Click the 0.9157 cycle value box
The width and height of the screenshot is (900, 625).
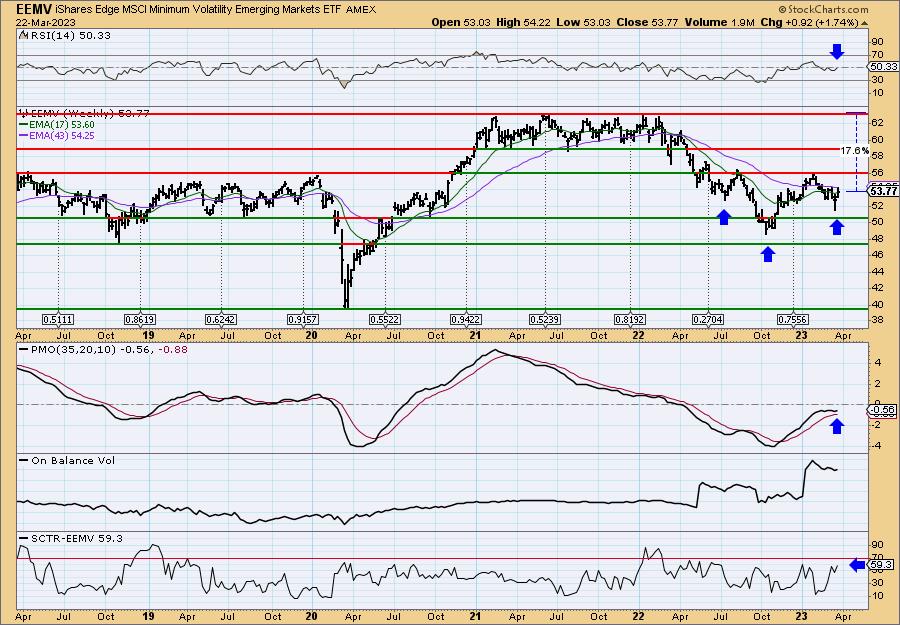(304, 319)
